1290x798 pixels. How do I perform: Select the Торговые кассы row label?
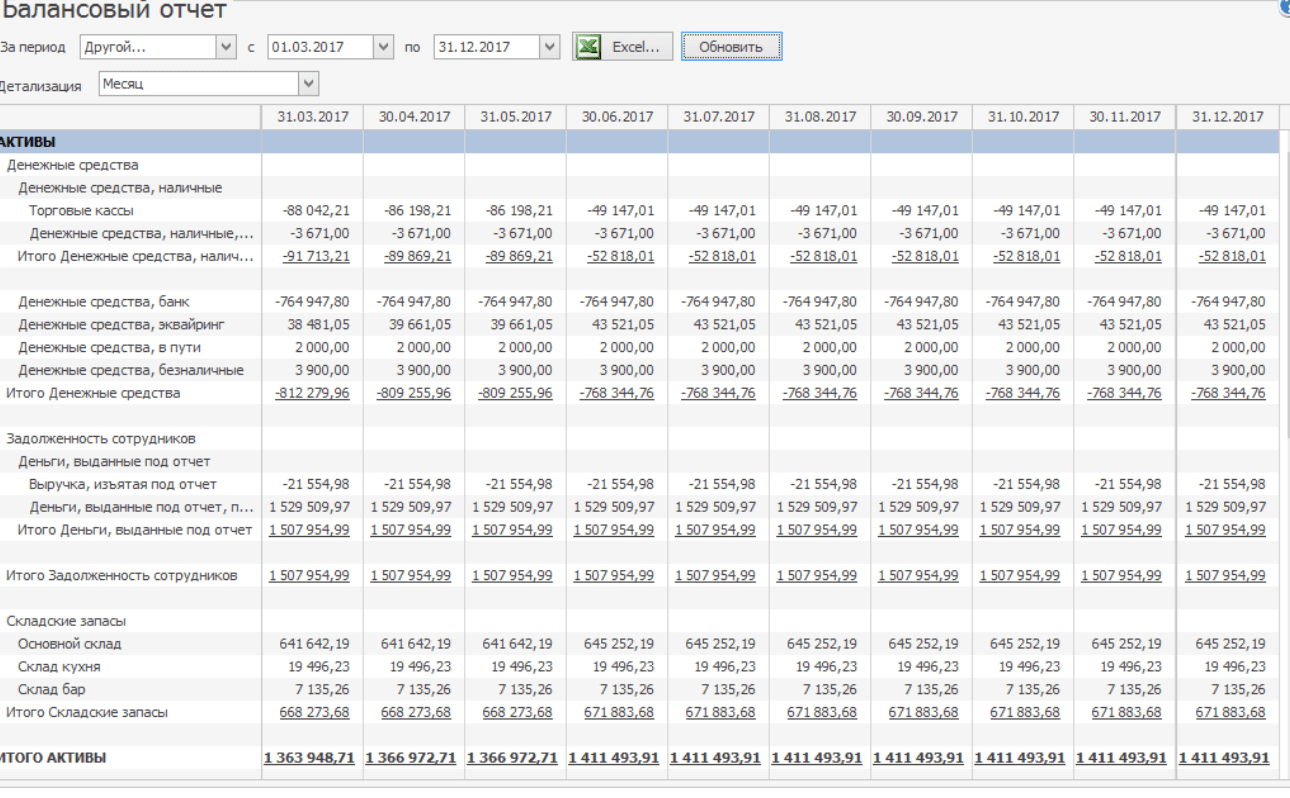pyautogui.click(x=81, y=211)
